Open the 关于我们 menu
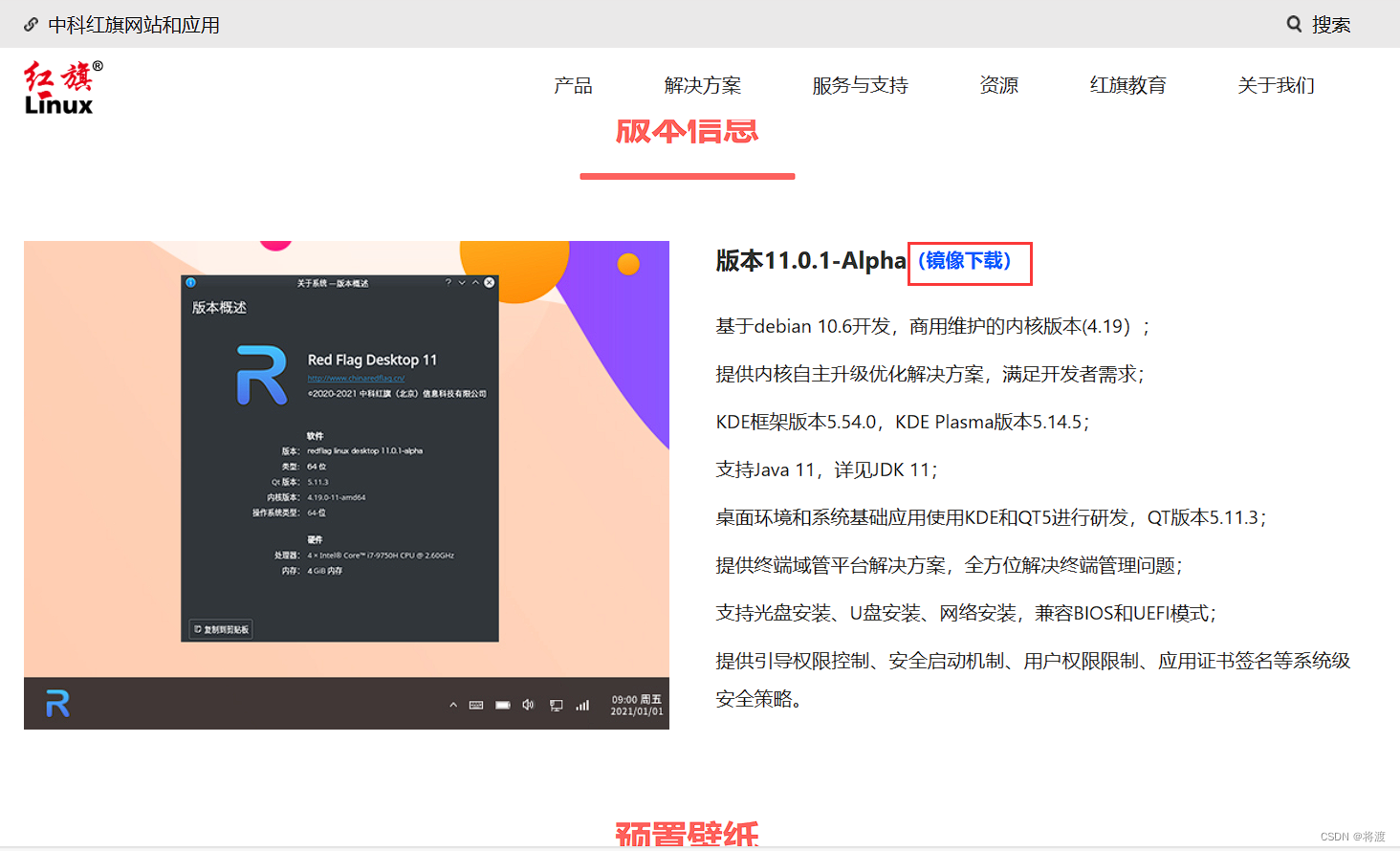This screenshot has width=1400, height=851. coord(1276,85)
